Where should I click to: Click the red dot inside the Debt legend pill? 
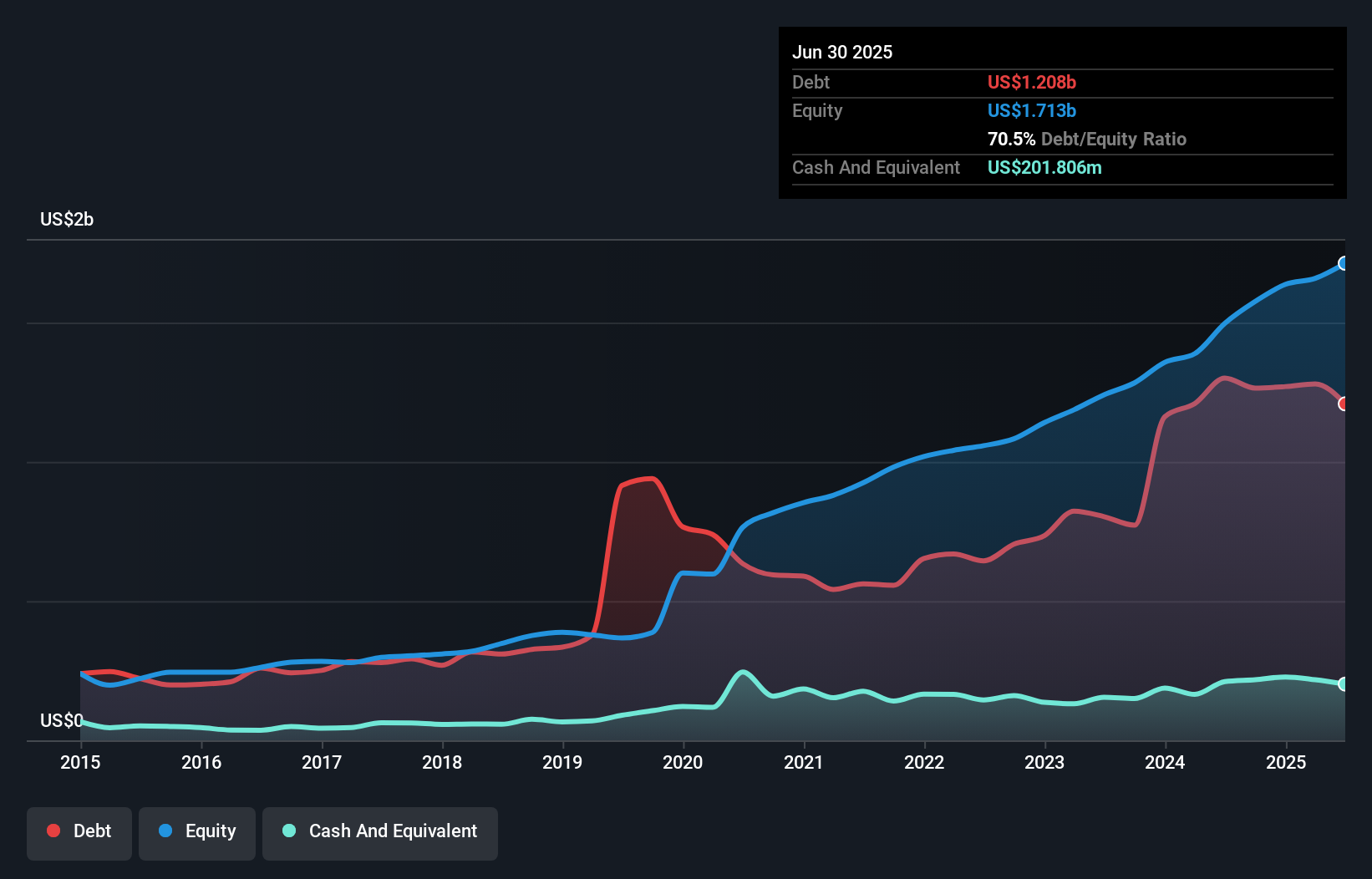tap(52, 831)
